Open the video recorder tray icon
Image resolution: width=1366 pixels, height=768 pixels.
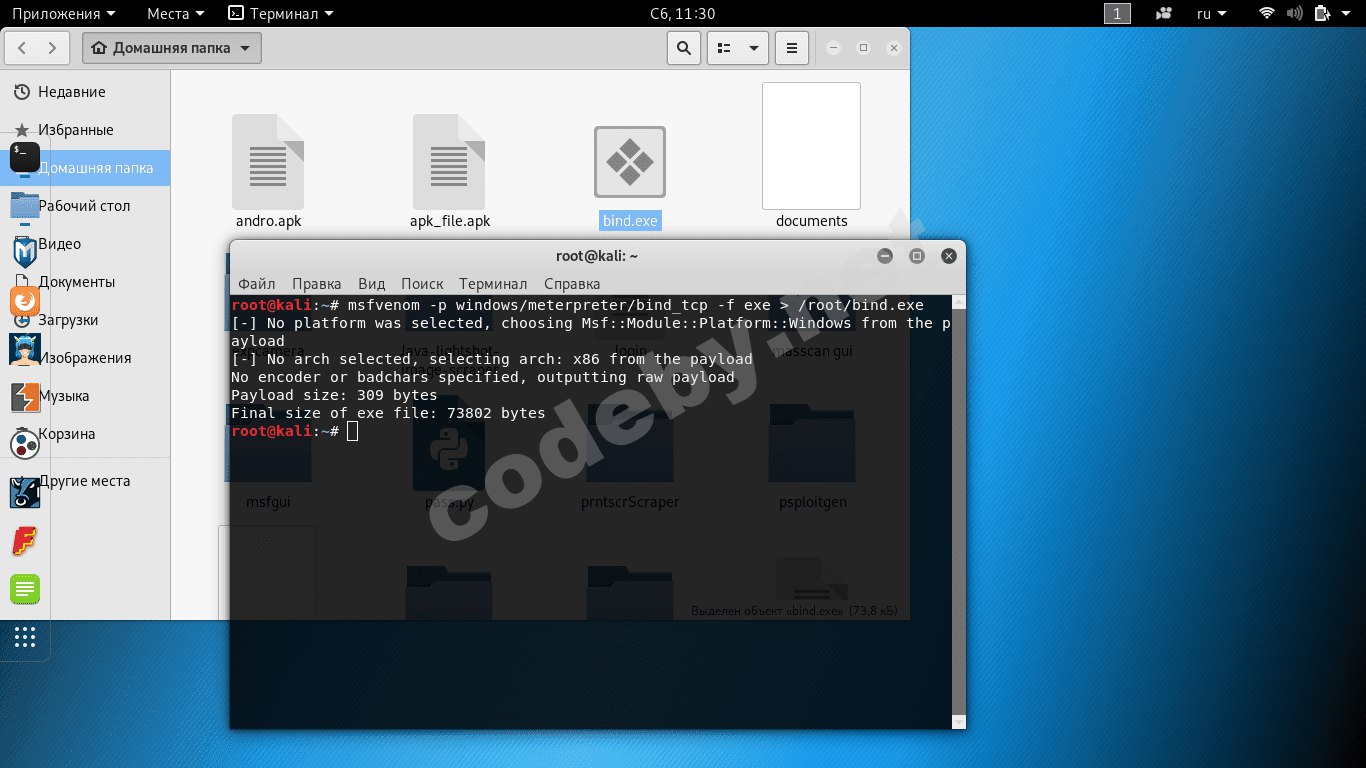tap(1163, 14)
